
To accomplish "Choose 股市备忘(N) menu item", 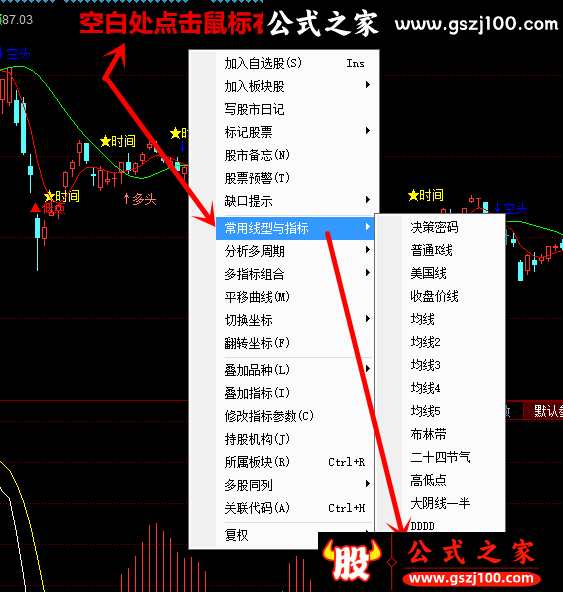I will (x=295, y=155).
